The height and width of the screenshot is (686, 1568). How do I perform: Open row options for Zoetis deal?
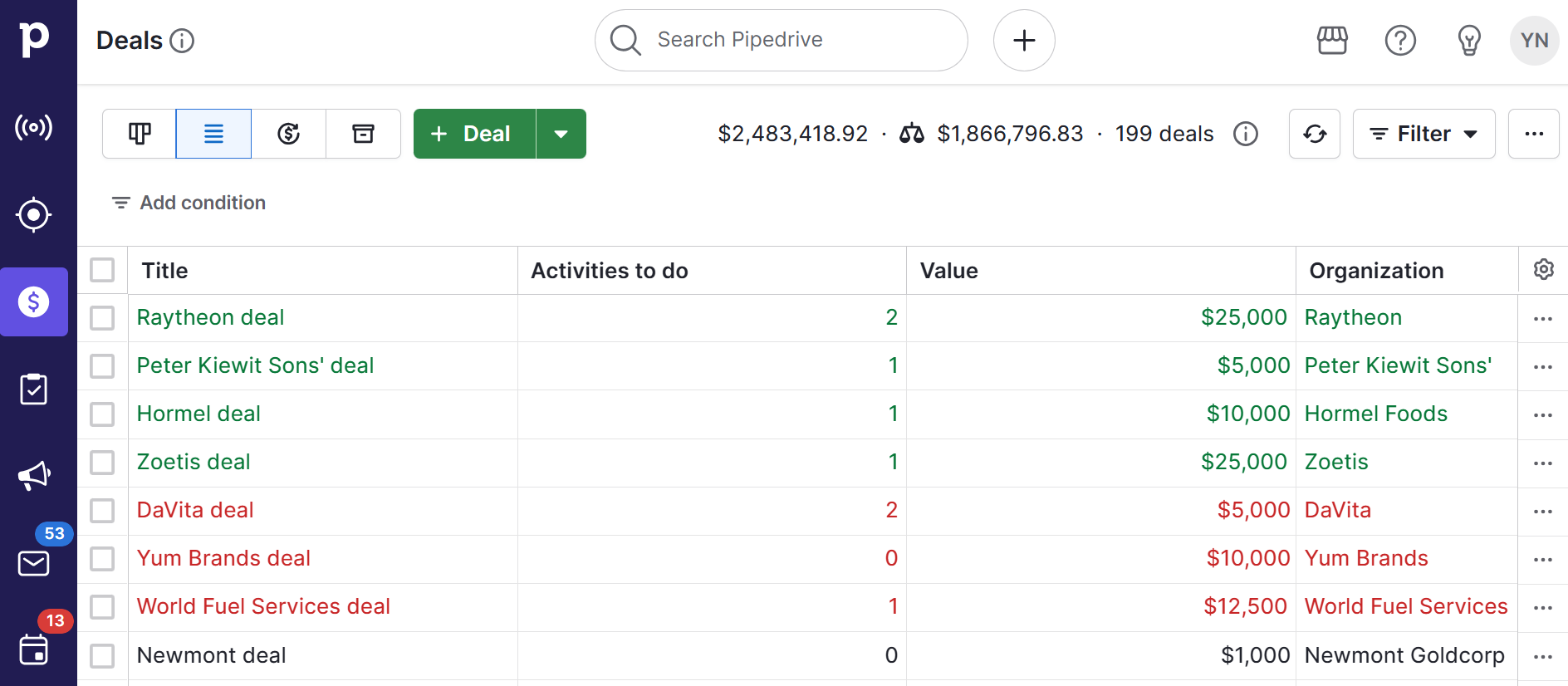(1542, 463)
